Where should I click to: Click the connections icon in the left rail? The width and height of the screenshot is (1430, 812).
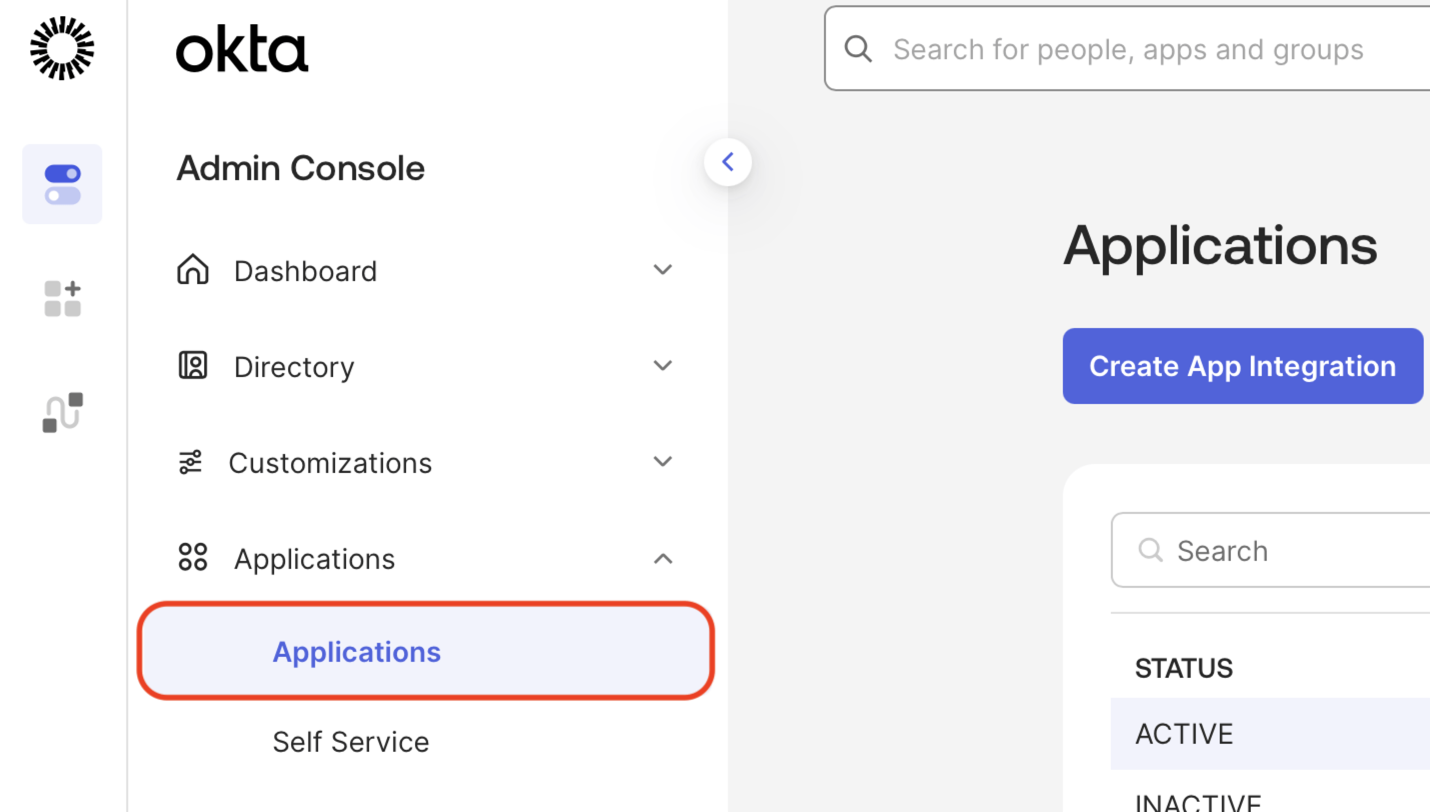point(62,410)
